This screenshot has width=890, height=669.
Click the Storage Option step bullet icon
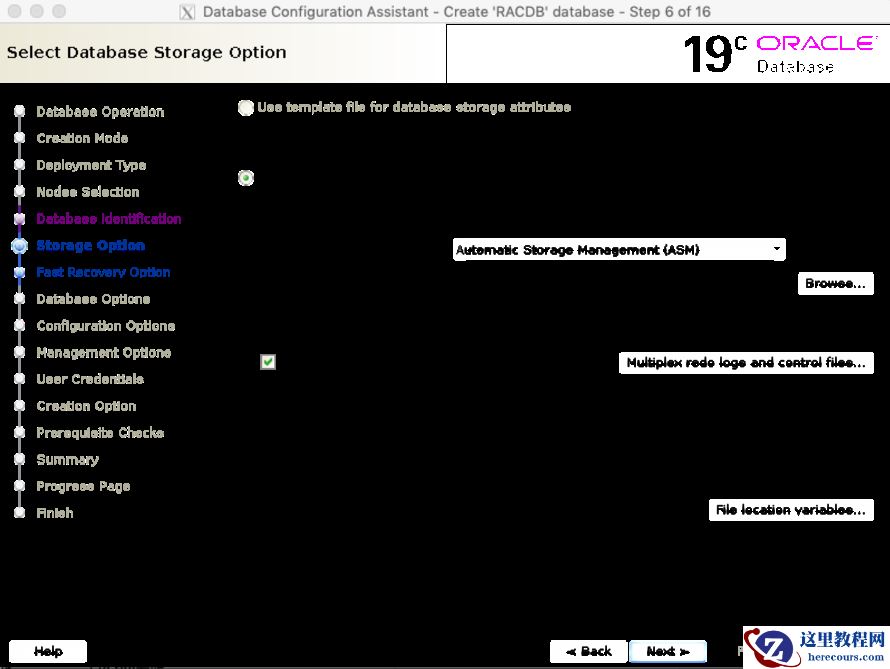pos(19,245)
